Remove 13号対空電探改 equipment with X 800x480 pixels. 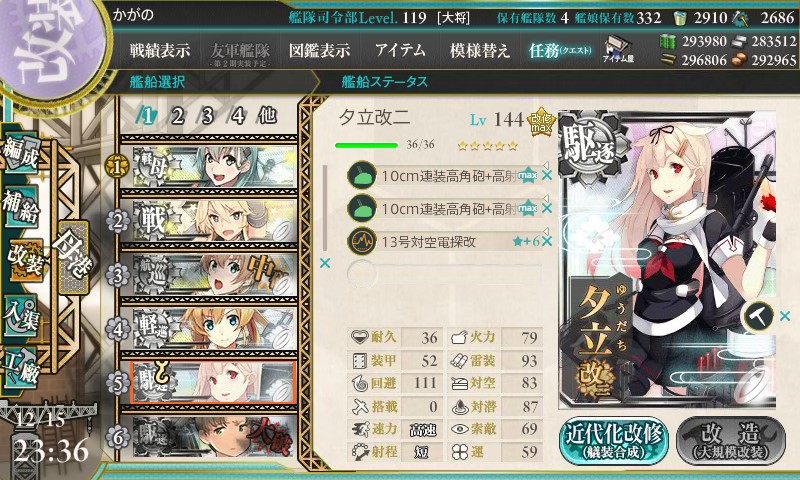pyautogui.click(x=547, y=241)
